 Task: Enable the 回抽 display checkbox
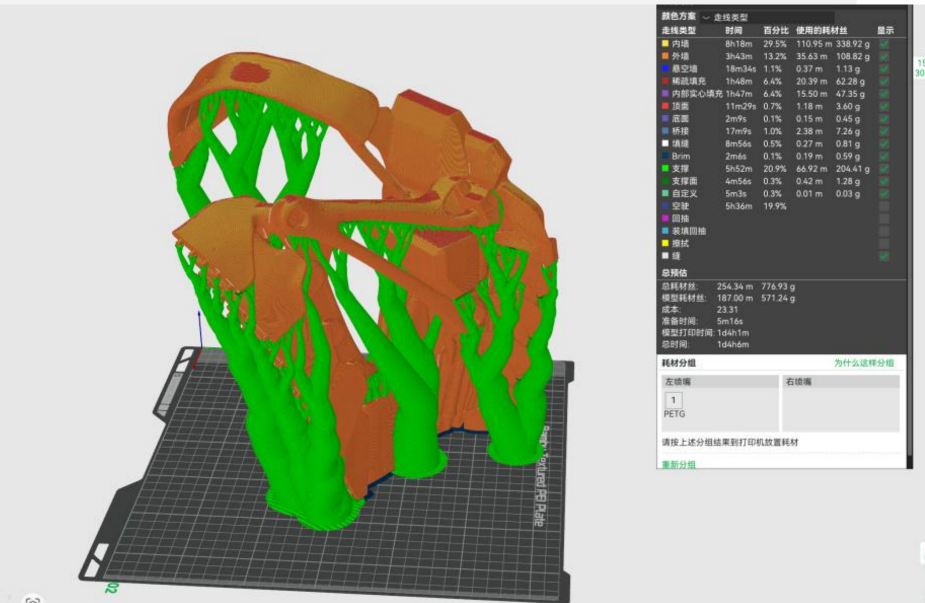pyautogui.click(x=884, y=218)
